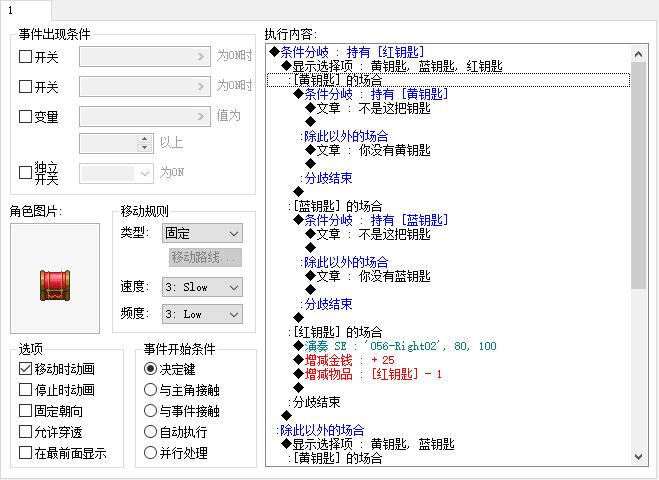Choose 与事件接触 trigger
The image size is (659, 480).
(x=150, y=411)
